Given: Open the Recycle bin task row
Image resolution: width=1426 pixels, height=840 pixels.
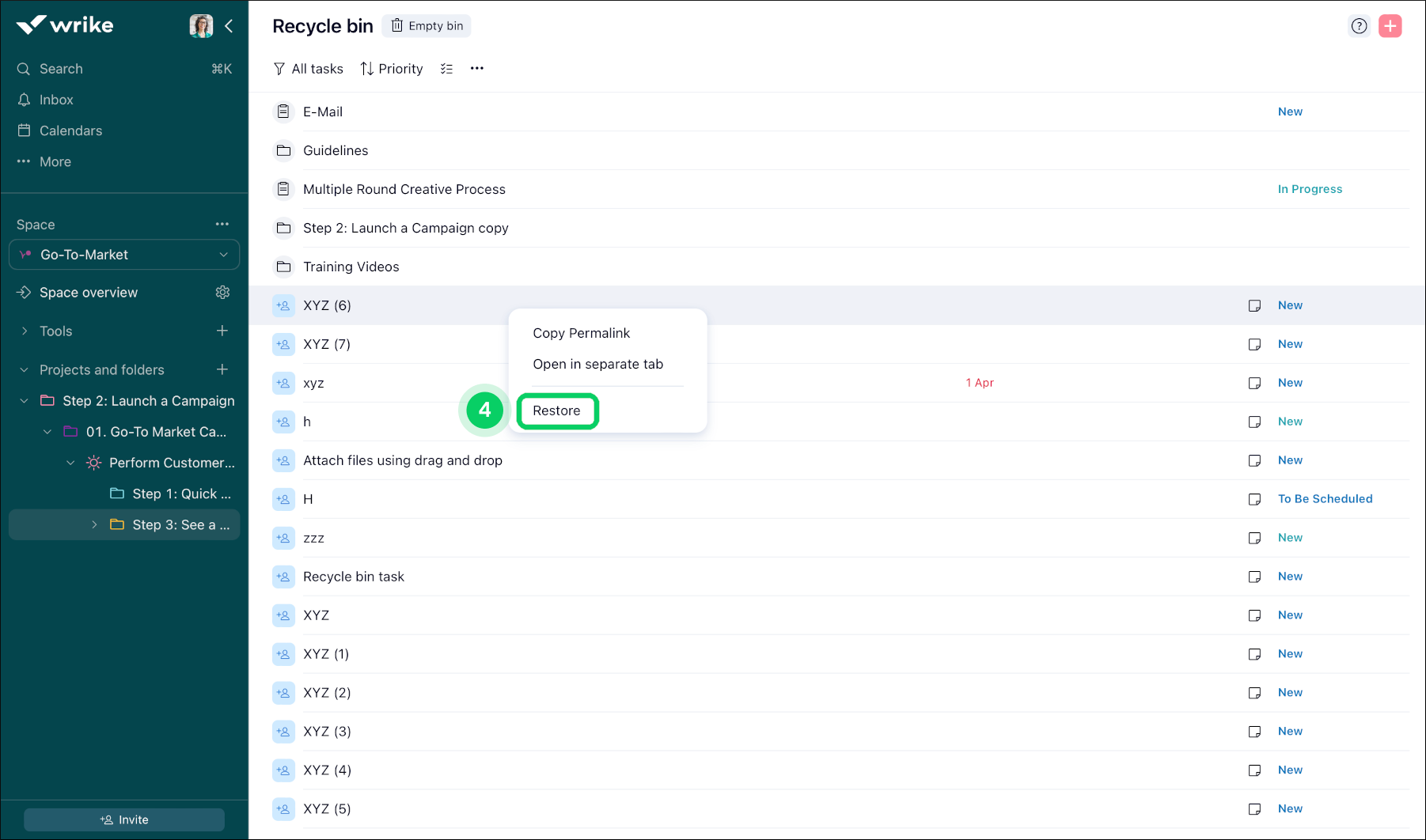Looking at the screenshot, I should (353, 577).
